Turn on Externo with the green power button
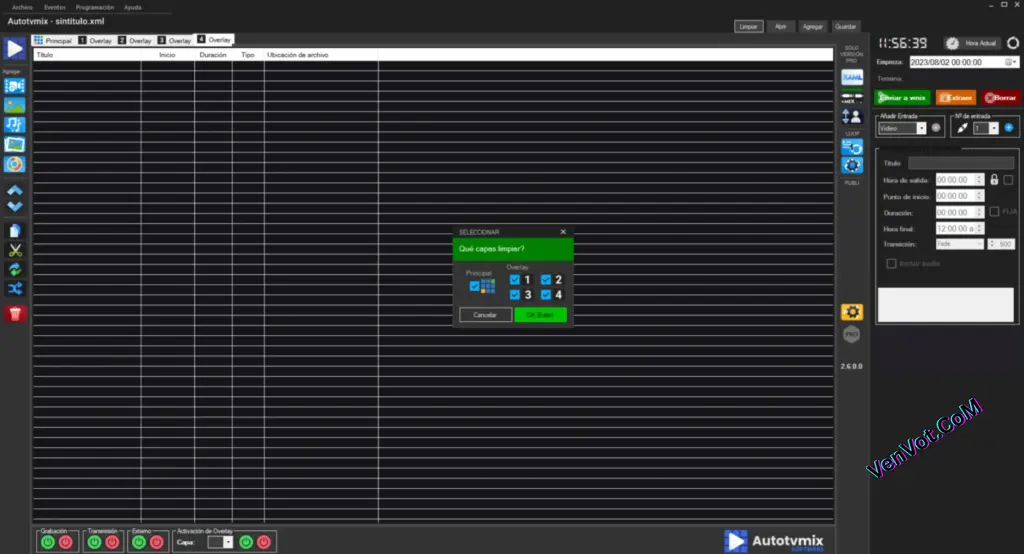Viewport: 1024px width, 554px height. click(x=138, y=542)
